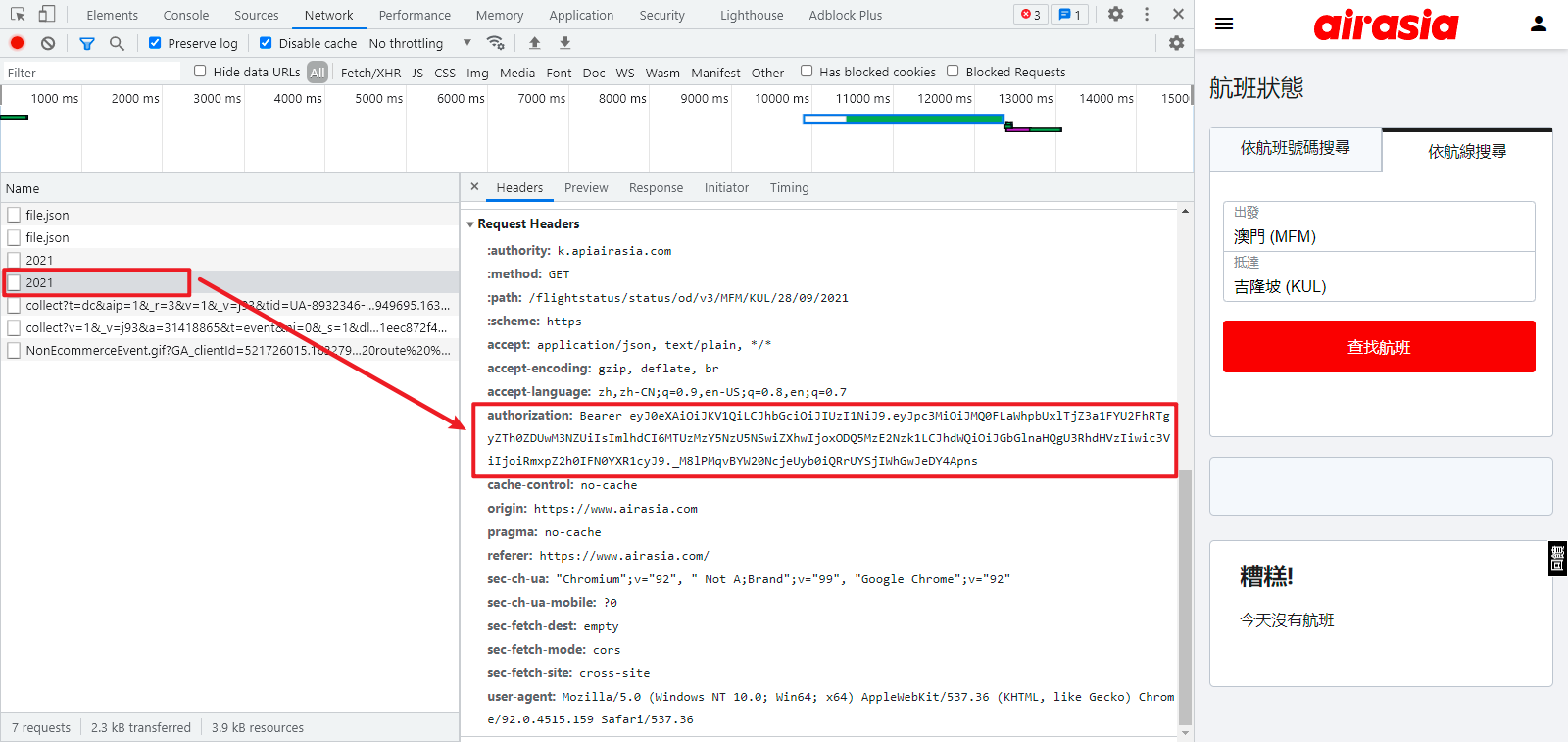Open network conditions wifi icon
The width and height of the screenshot is (1568, 742).
pos(496,43)
